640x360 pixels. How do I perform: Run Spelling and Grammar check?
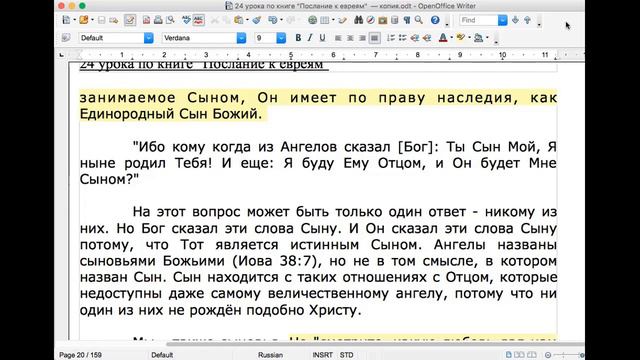[186, 20]
